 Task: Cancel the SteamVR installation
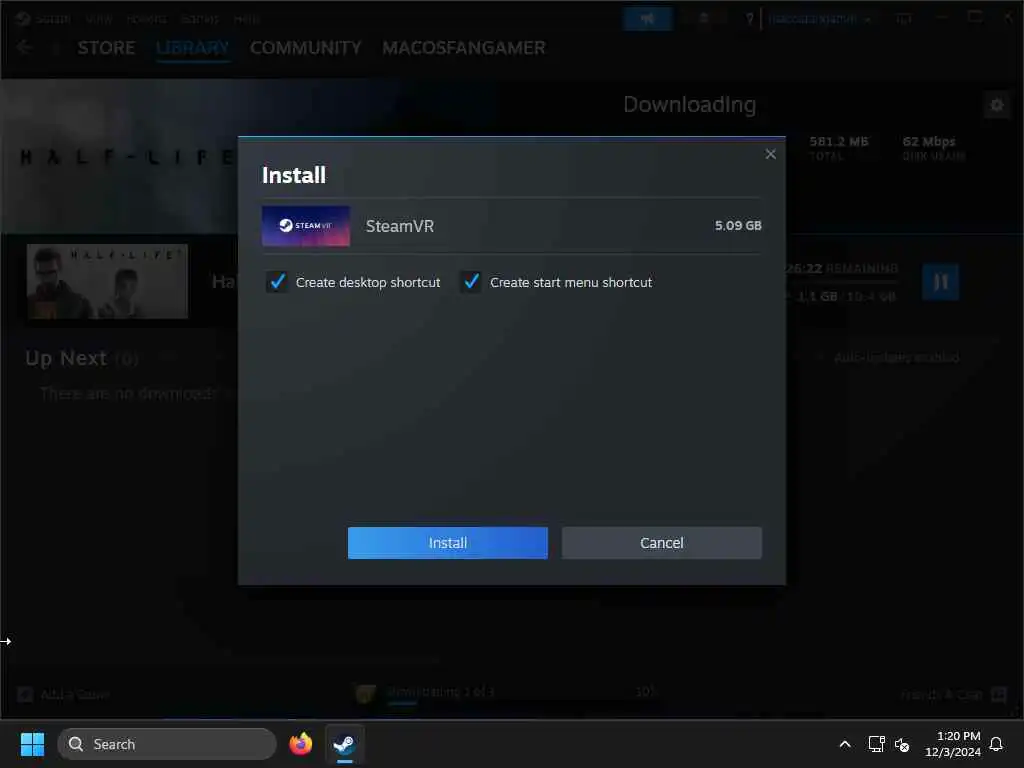(x=662, y=543)
